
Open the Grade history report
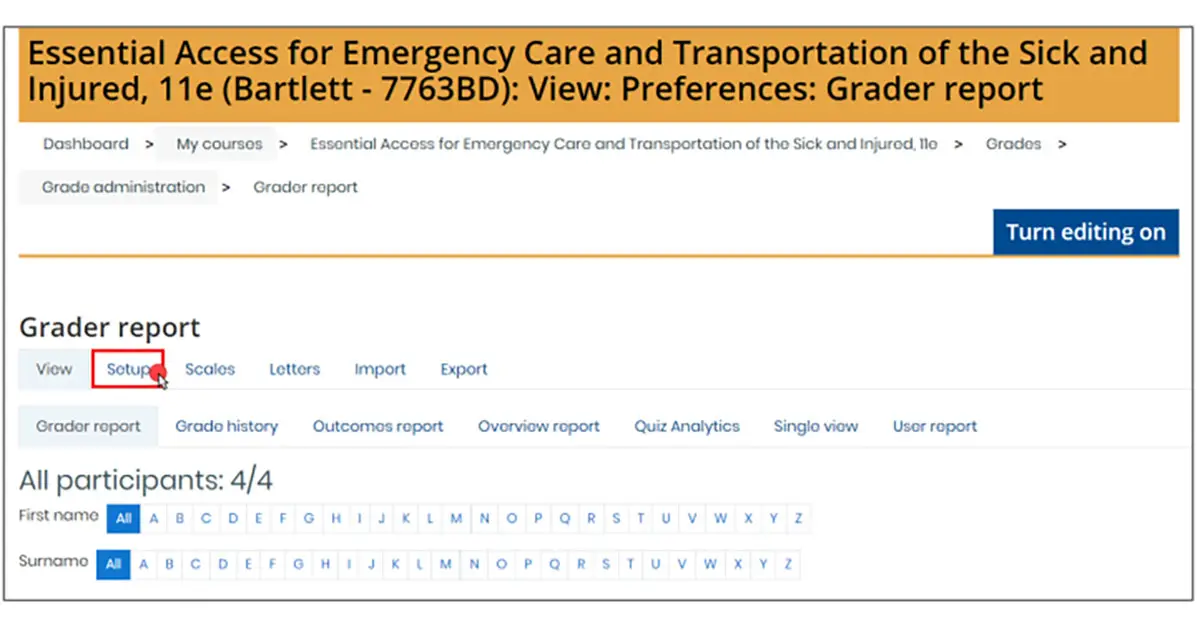(226, 426)
